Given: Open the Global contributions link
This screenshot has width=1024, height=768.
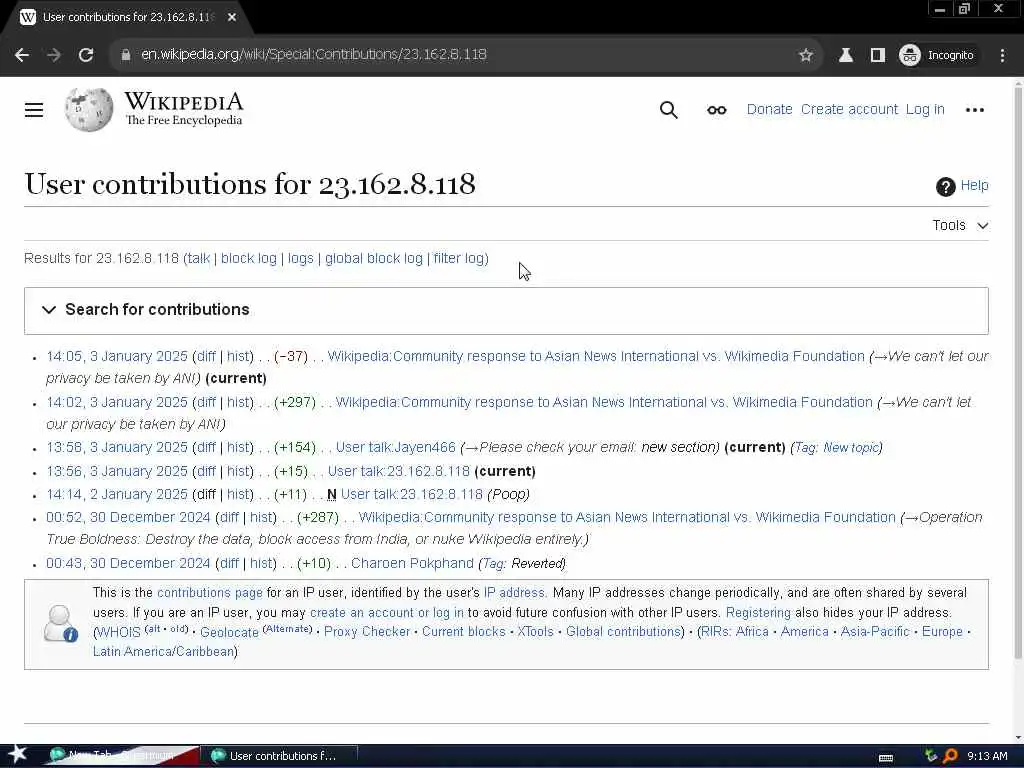Looking at the screenshot, I should click(x=623, y=632).
